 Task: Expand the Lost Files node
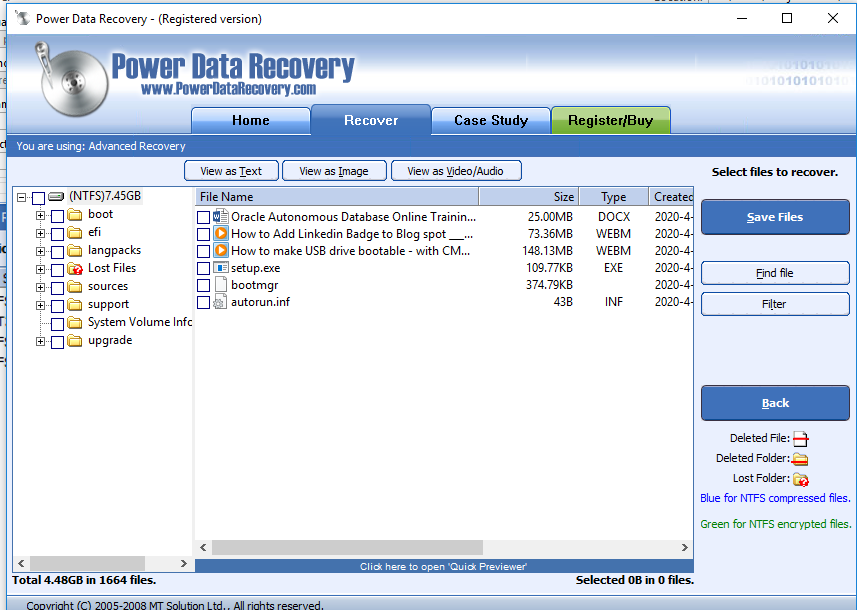(40, 269)
